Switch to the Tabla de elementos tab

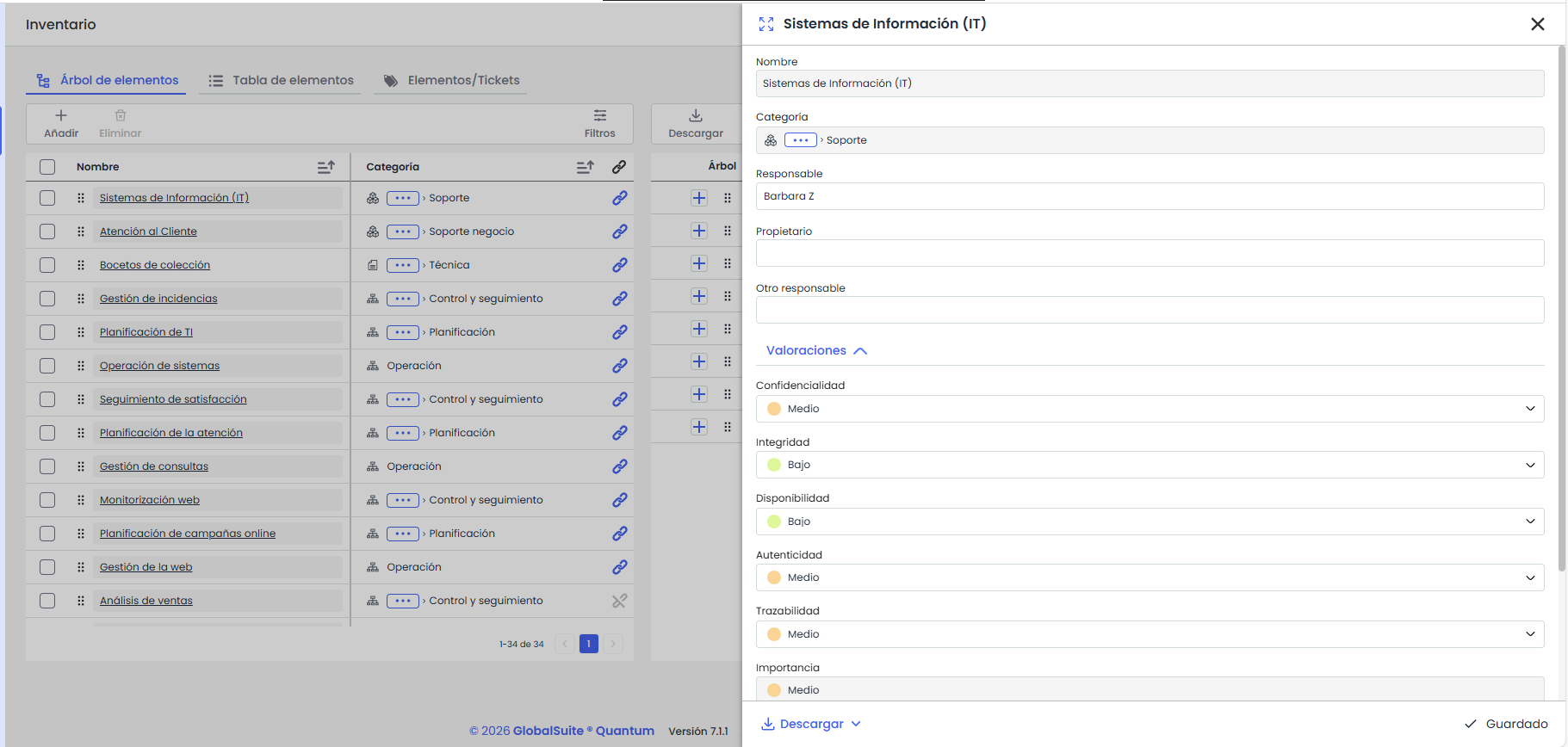pyautogui.click(x=281, y=80)
